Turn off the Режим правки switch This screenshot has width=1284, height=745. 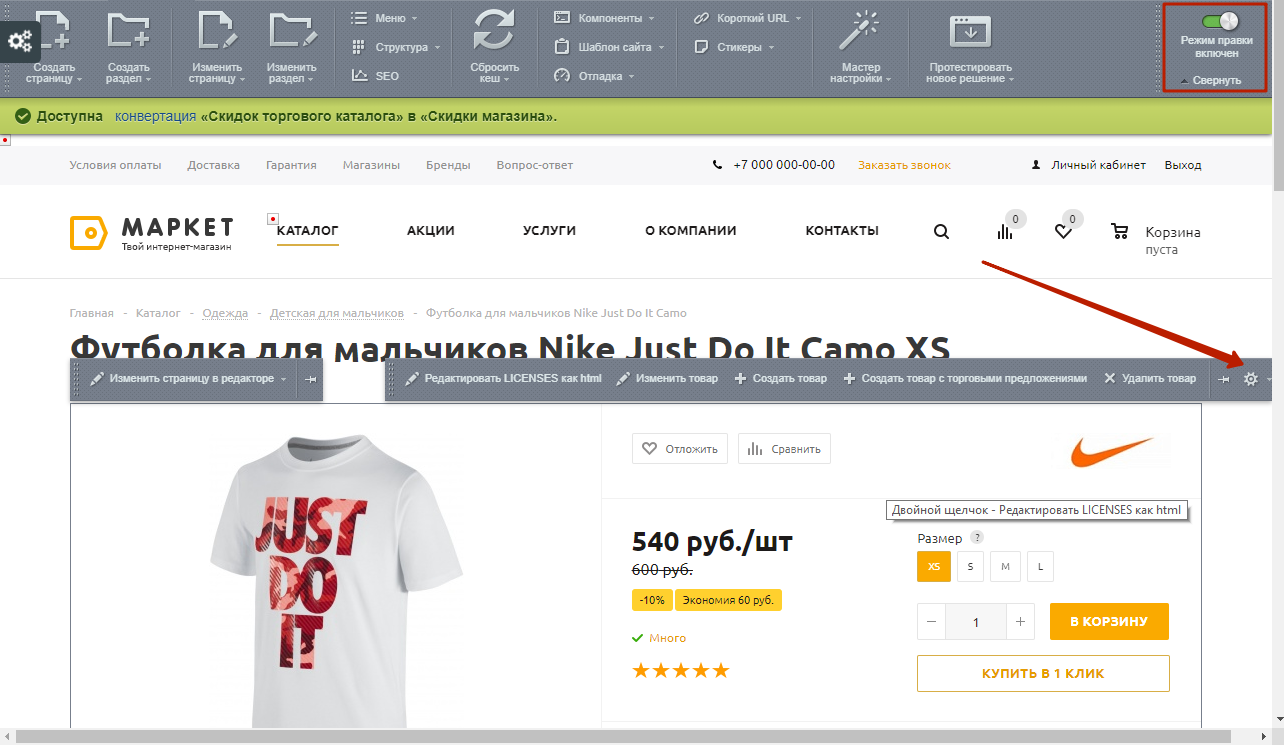click(x=1219, y=20)
